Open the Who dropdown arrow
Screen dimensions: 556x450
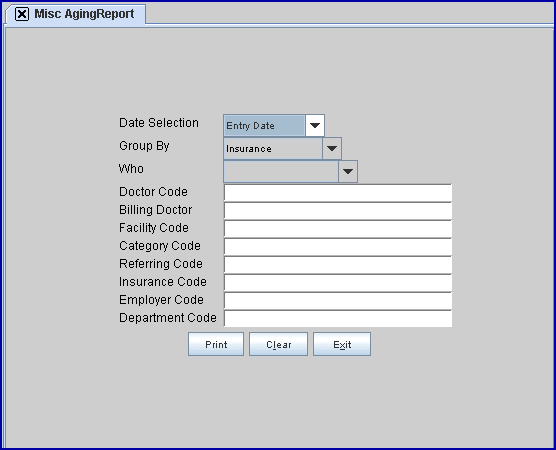tap(348, 172)
